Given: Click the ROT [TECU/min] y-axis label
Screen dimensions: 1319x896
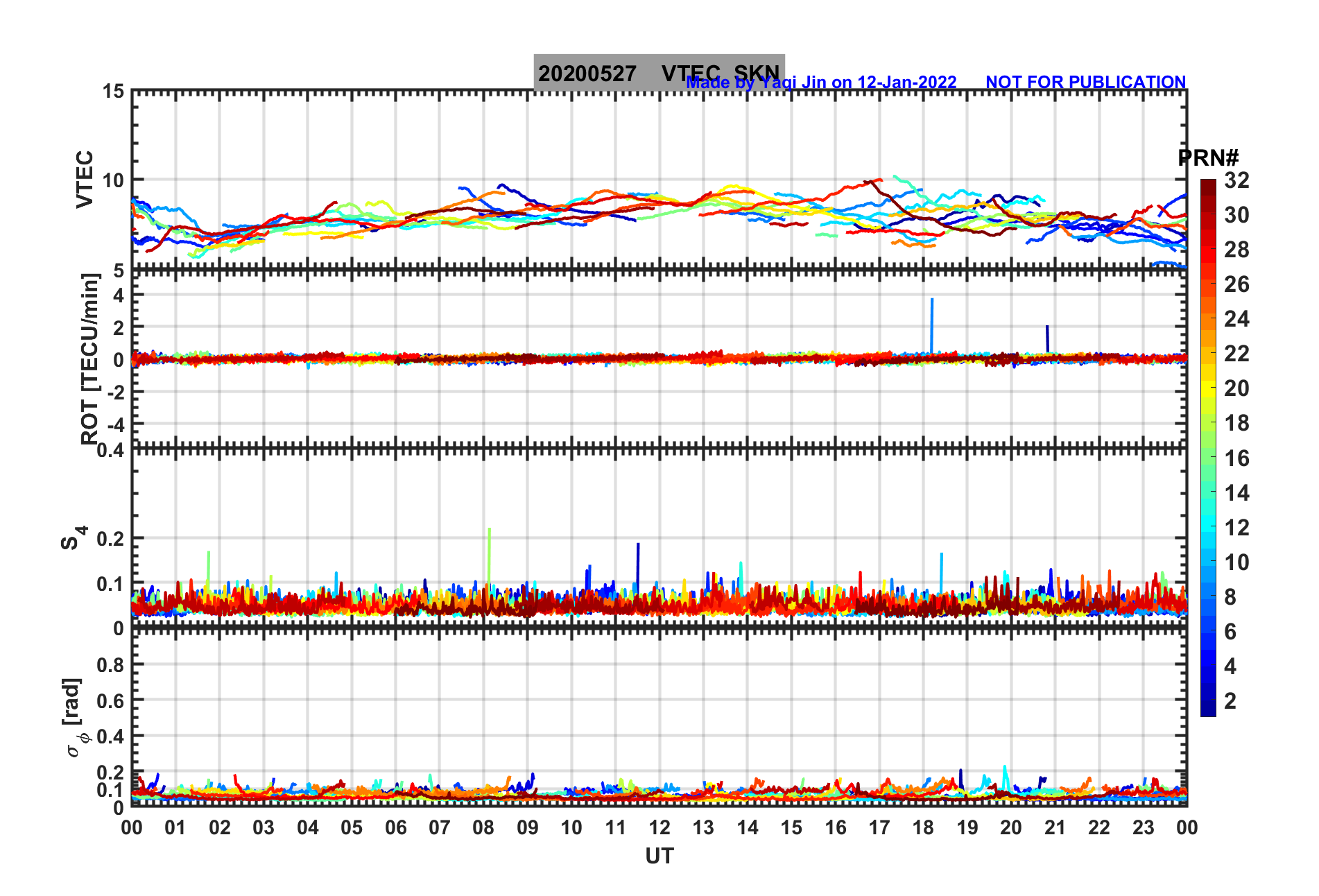Looking at the screenshot, I should point(90,359).
